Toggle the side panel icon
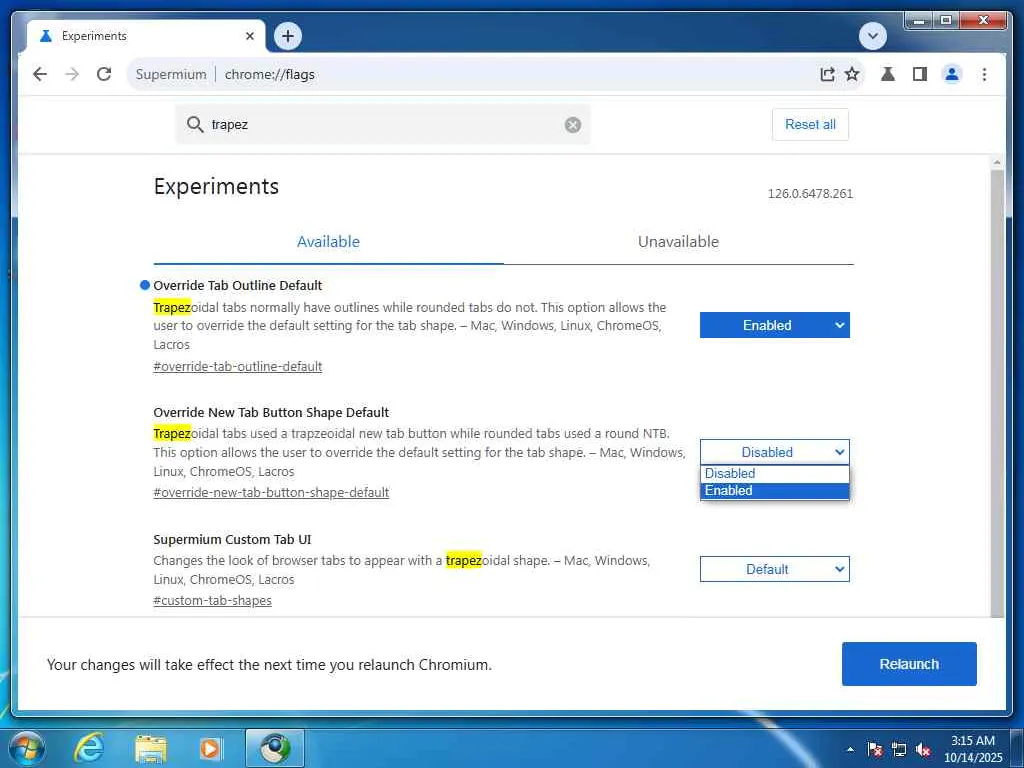This screenshot has height=768, width=1024. click(920, 74)
